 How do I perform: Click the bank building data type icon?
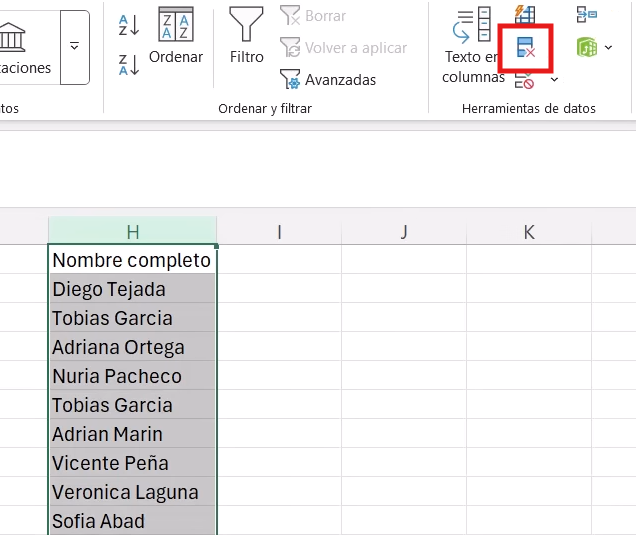point(13,38)
